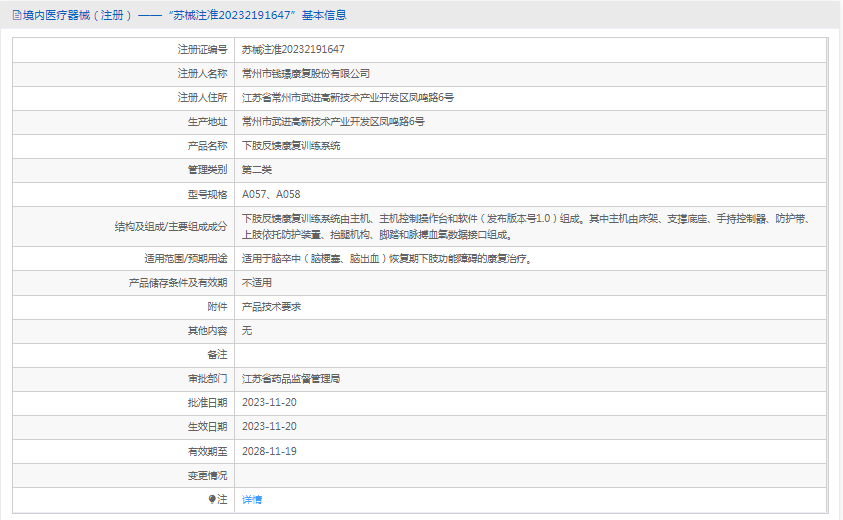Click the 产品储存条件及有效期 label

pyautogui.click(x=177, y=283)
